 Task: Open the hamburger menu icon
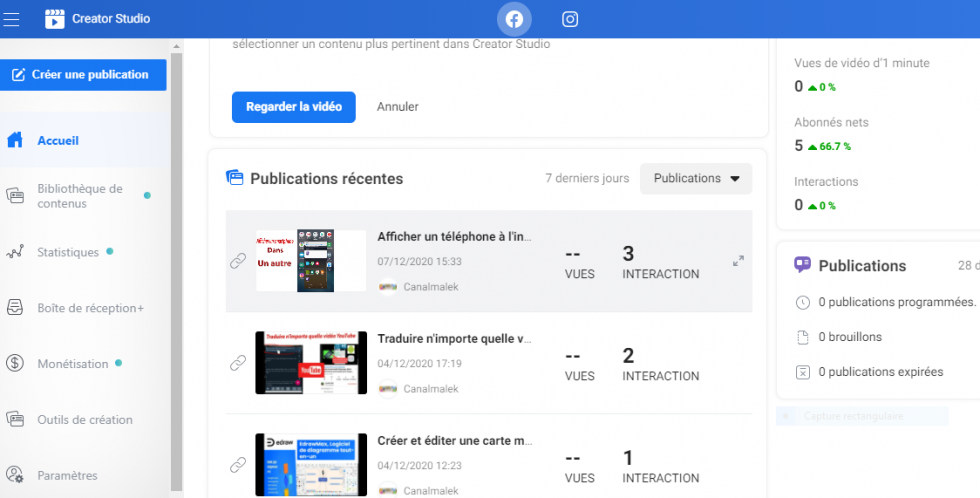[x=12, y=19]
